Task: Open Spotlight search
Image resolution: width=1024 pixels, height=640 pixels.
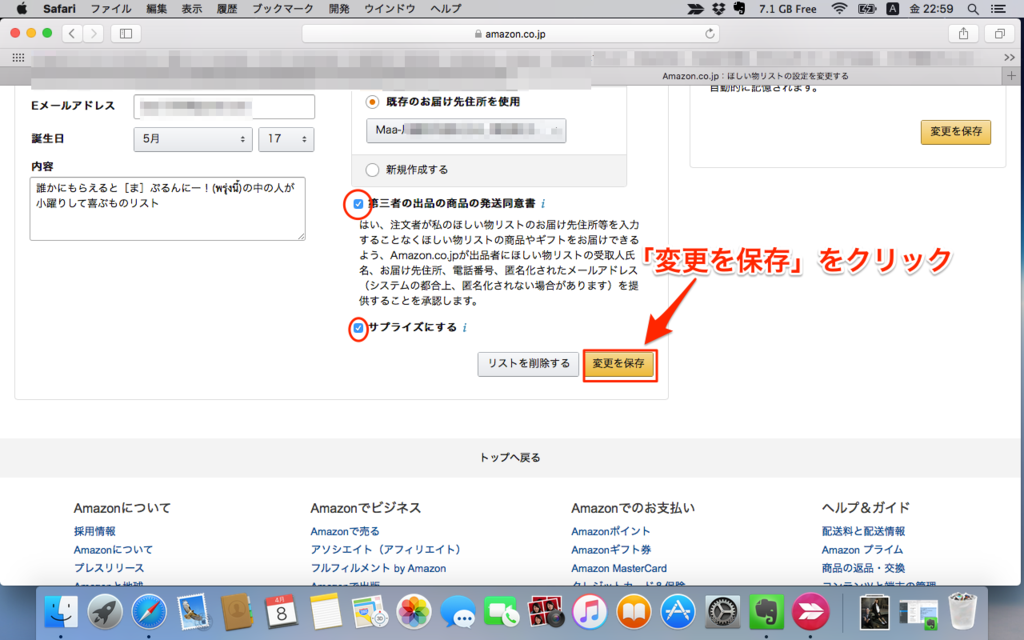Action: click(973, 8)
